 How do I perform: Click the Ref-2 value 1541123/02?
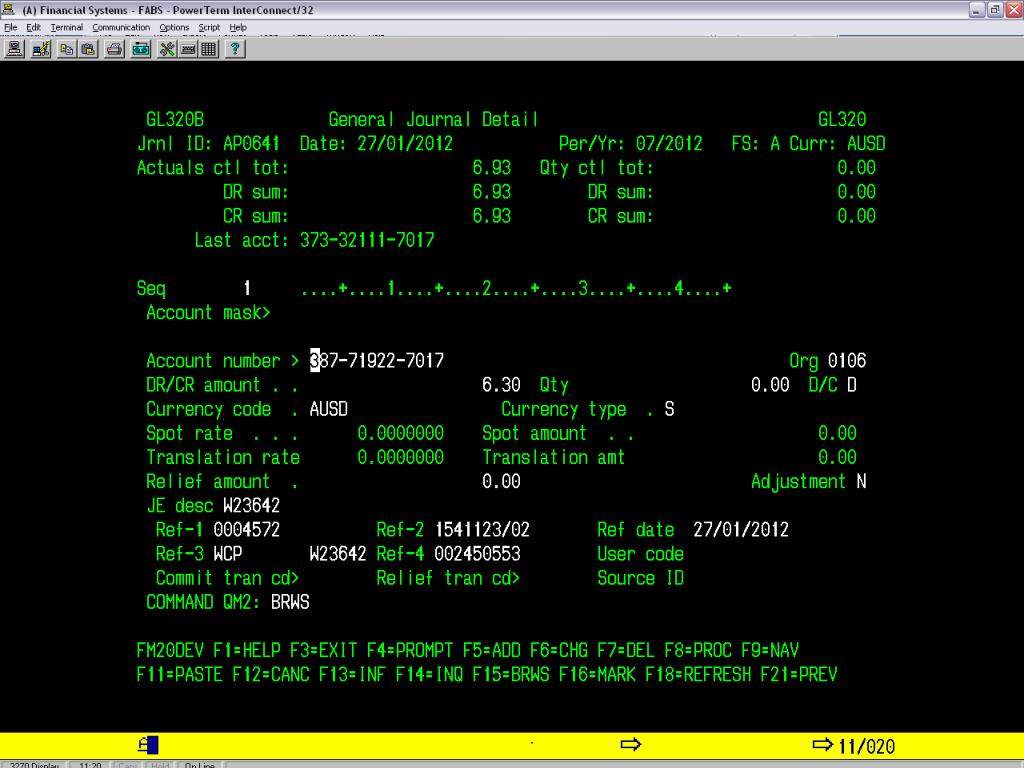click(482, 530)
